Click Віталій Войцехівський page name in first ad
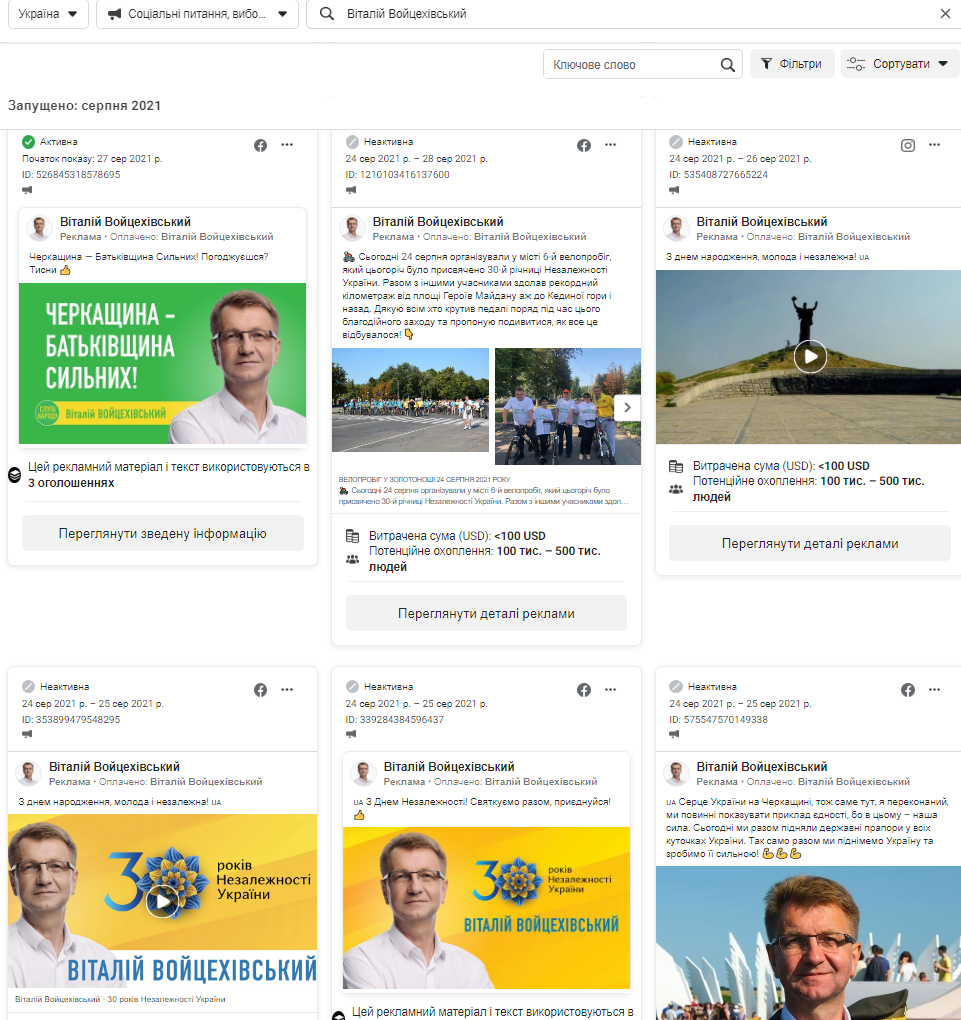Screen dimensions: 961x1020 (x=125, y=222)
